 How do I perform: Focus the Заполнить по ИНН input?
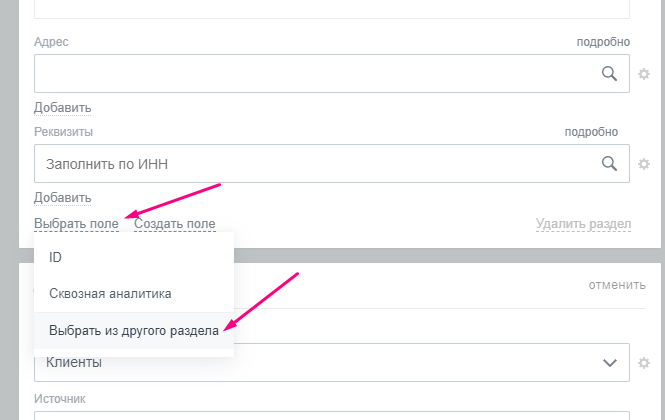(x=310, y=164)
